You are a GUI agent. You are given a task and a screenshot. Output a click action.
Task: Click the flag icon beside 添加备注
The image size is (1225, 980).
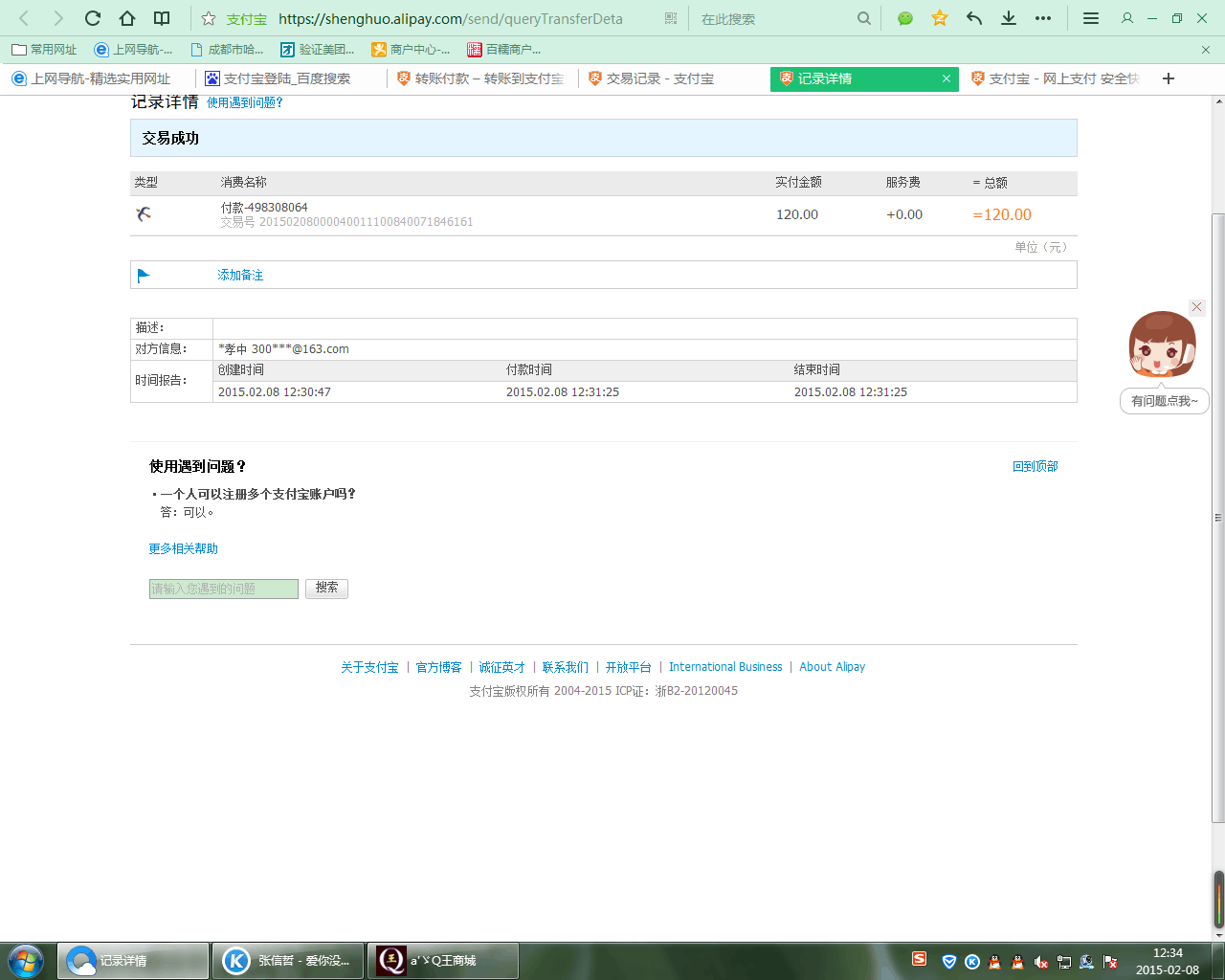[x=144, y=276]
